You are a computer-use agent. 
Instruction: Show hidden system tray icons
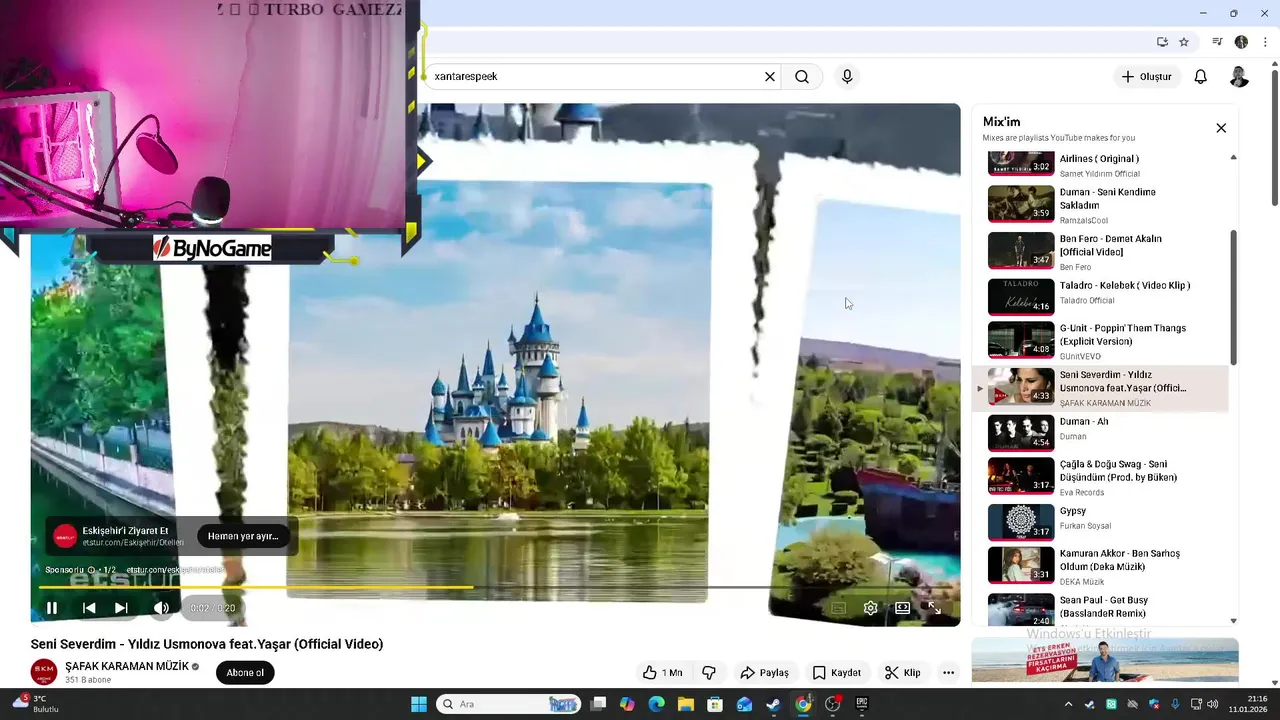(1068, 704)
